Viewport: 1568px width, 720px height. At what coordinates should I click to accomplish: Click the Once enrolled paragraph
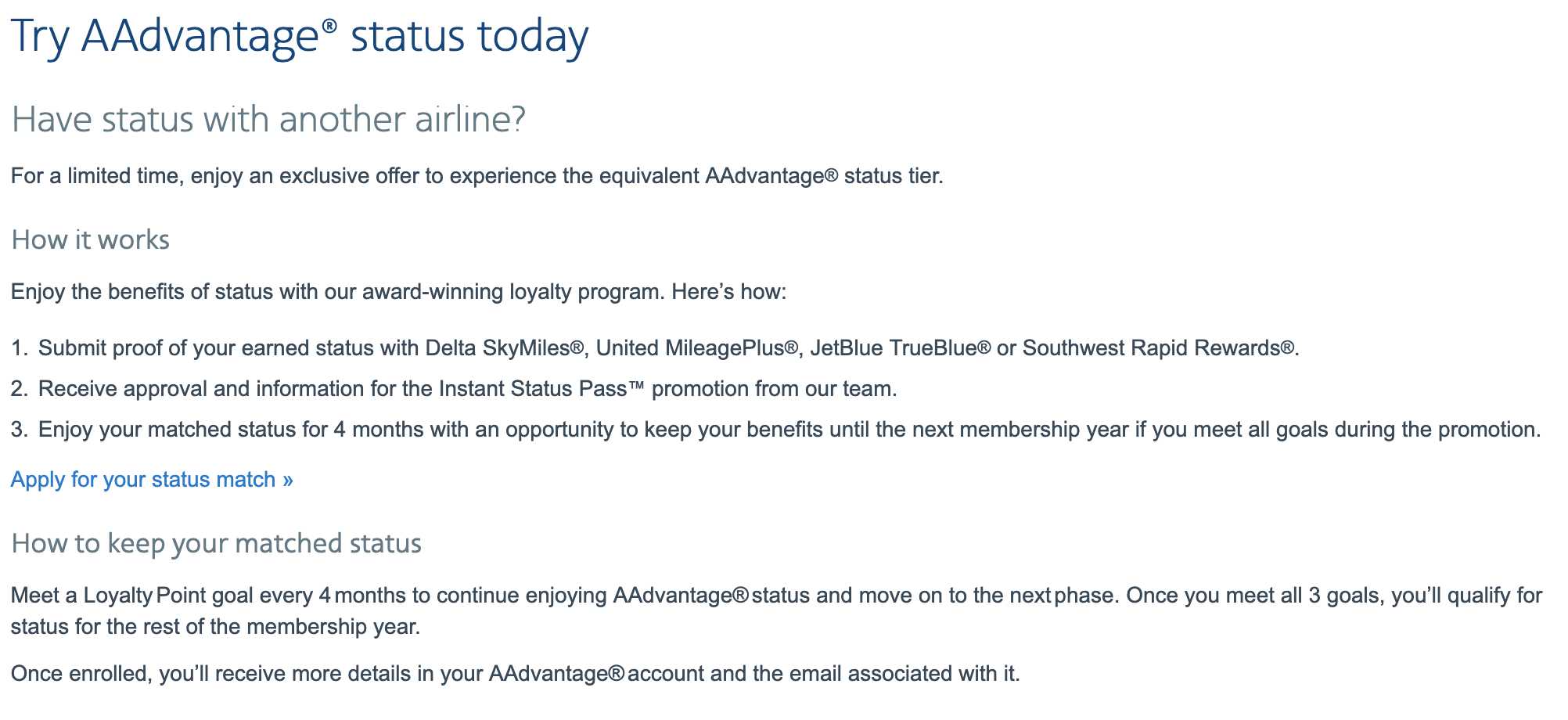[515, 674]
